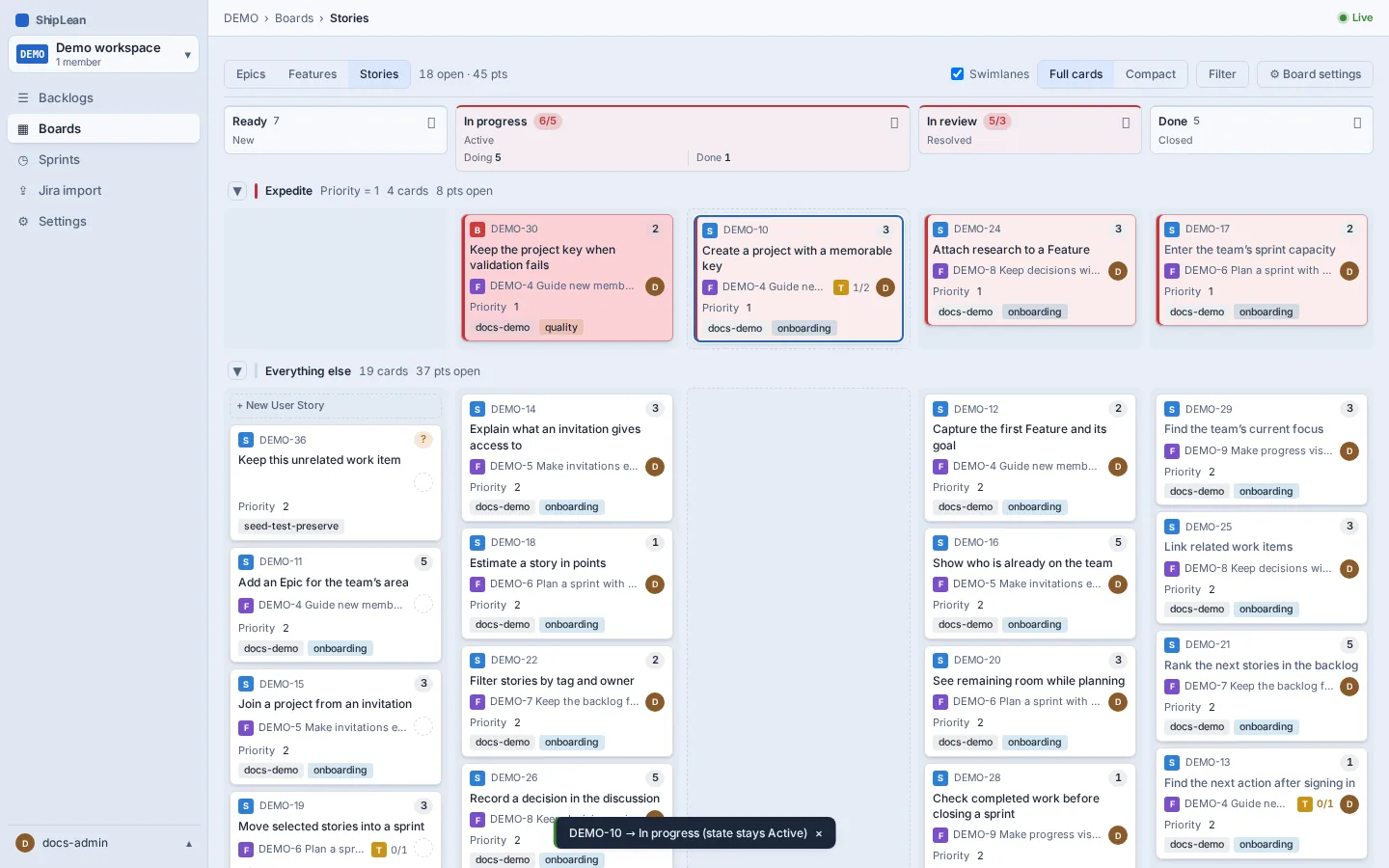The image size is (1389, 868).
Task: Navigate to DEMO in the breadcrumb
Action: [241, 18]
